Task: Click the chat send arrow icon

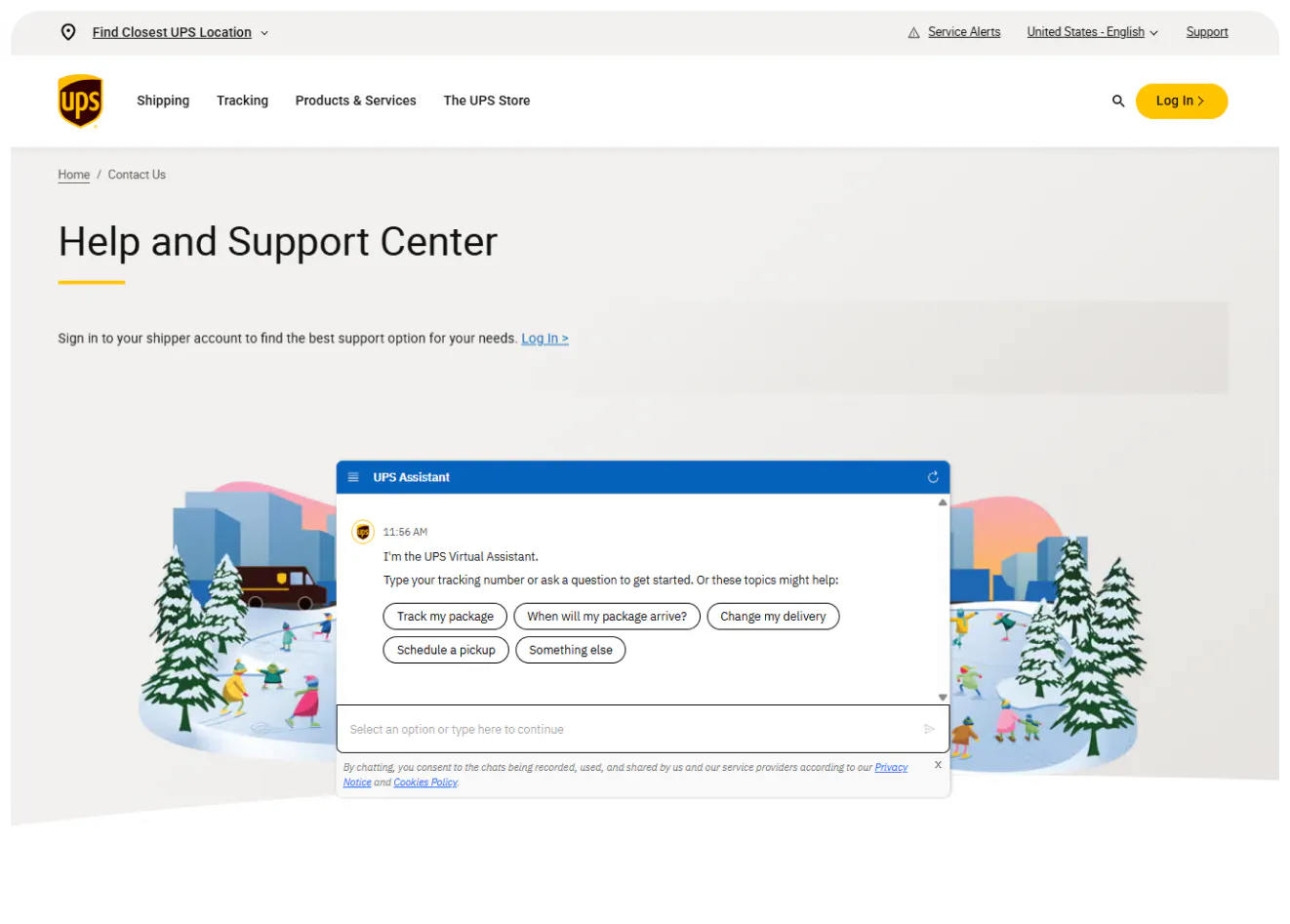Action: pos(929,729)
